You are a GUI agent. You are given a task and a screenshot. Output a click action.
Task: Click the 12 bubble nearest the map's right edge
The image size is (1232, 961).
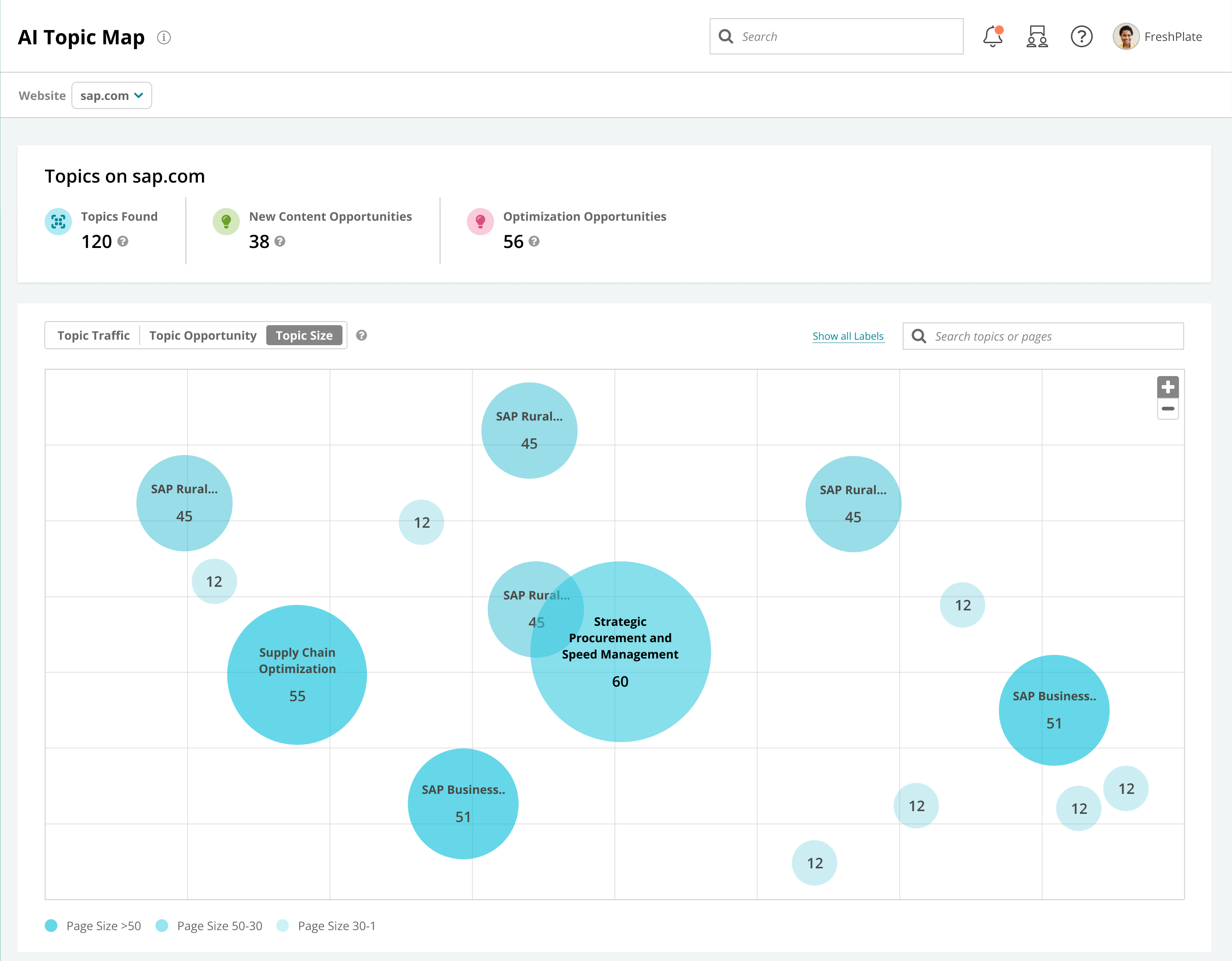1126,788
